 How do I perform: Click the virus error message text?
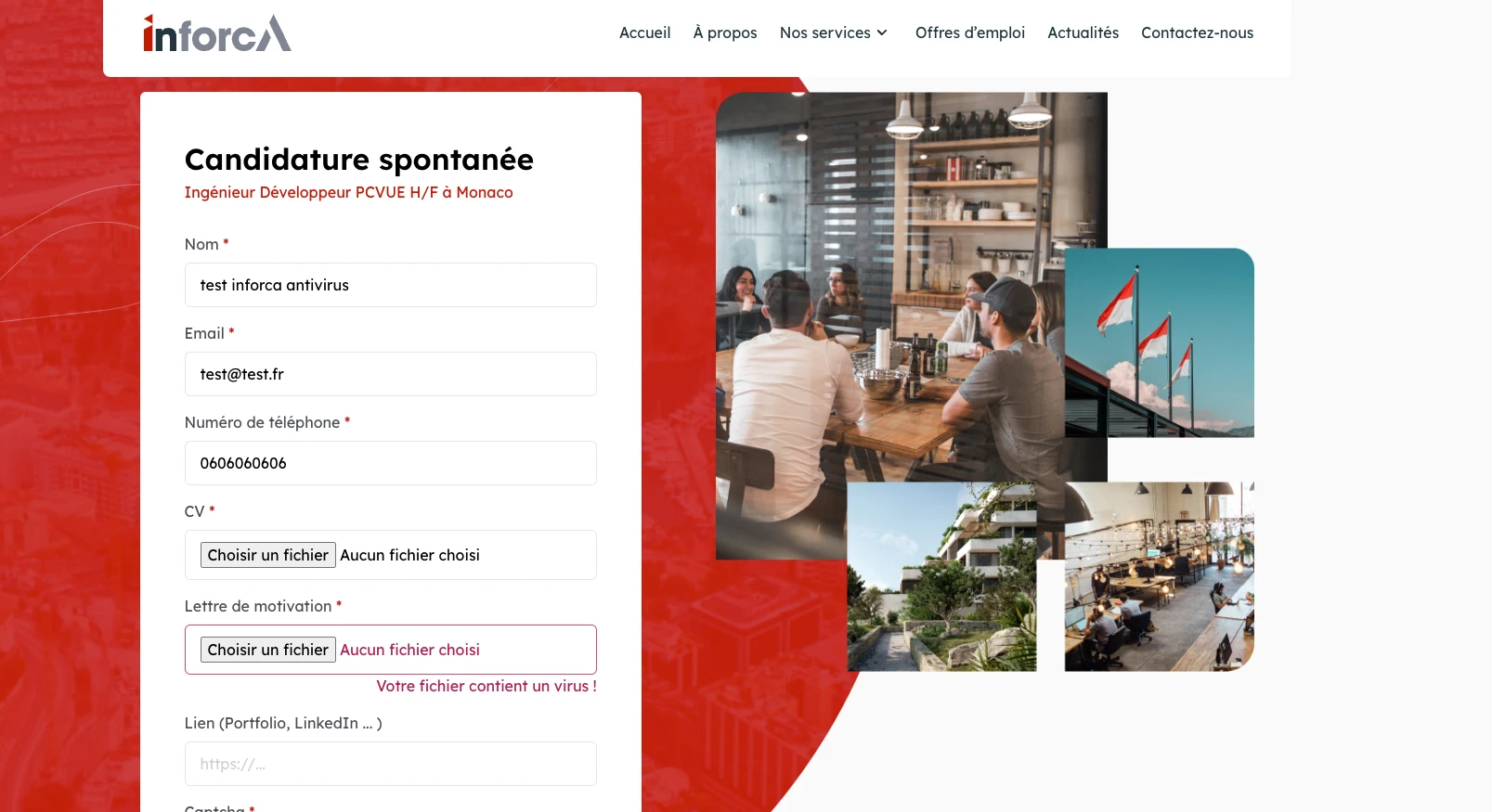(486, 686)
